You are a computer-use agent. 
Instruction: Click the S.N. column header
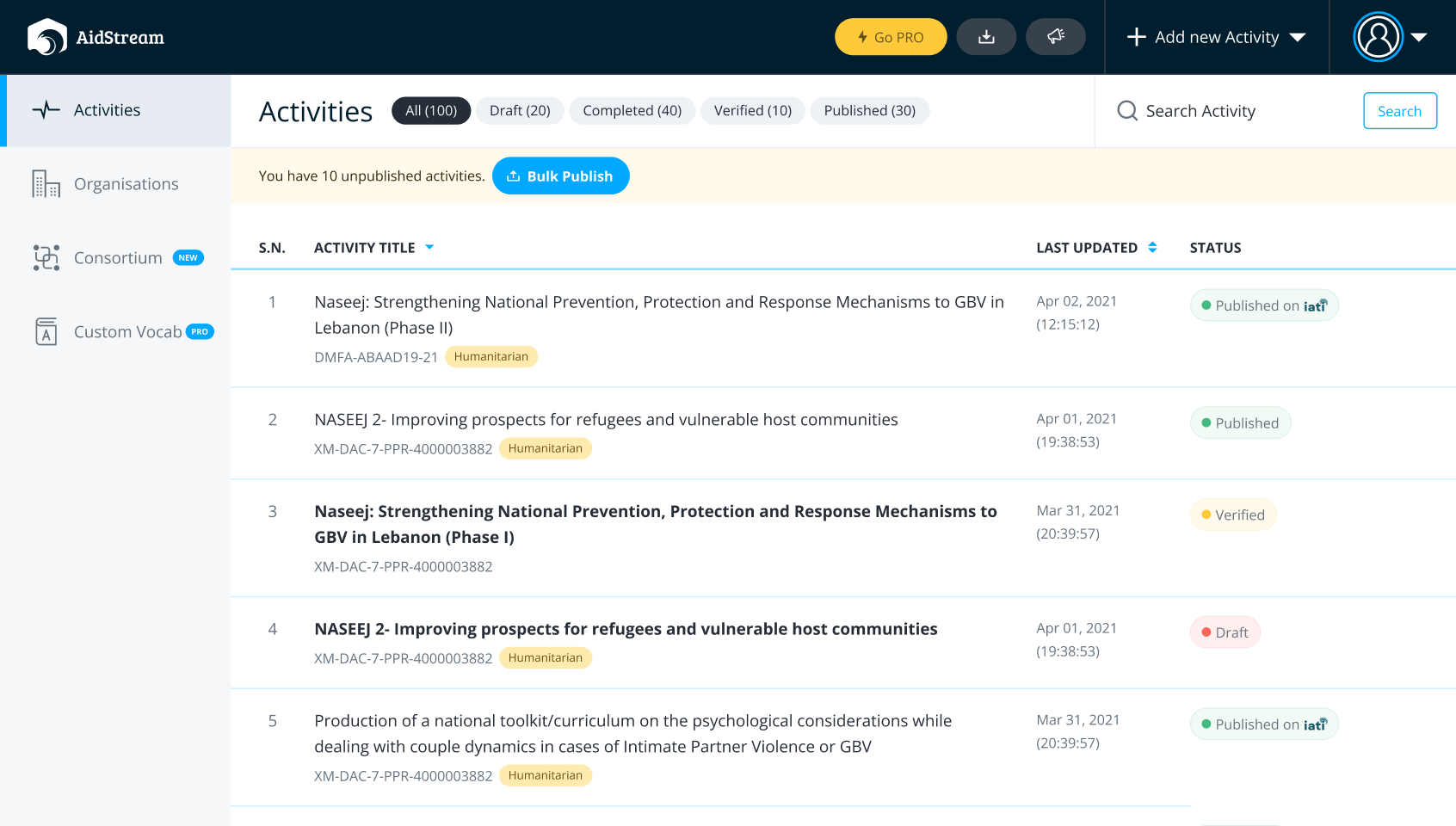pos(272,248)
